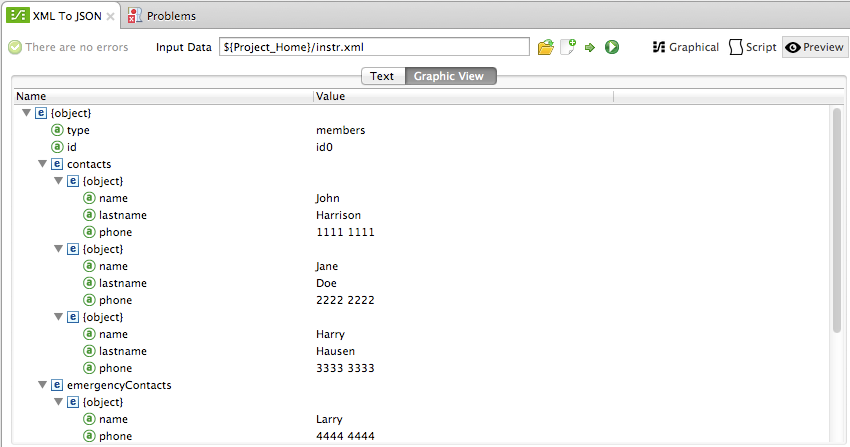Click the value Harrison
The width and height of the screenshot is (850, 447).
[x=338, y=215]
